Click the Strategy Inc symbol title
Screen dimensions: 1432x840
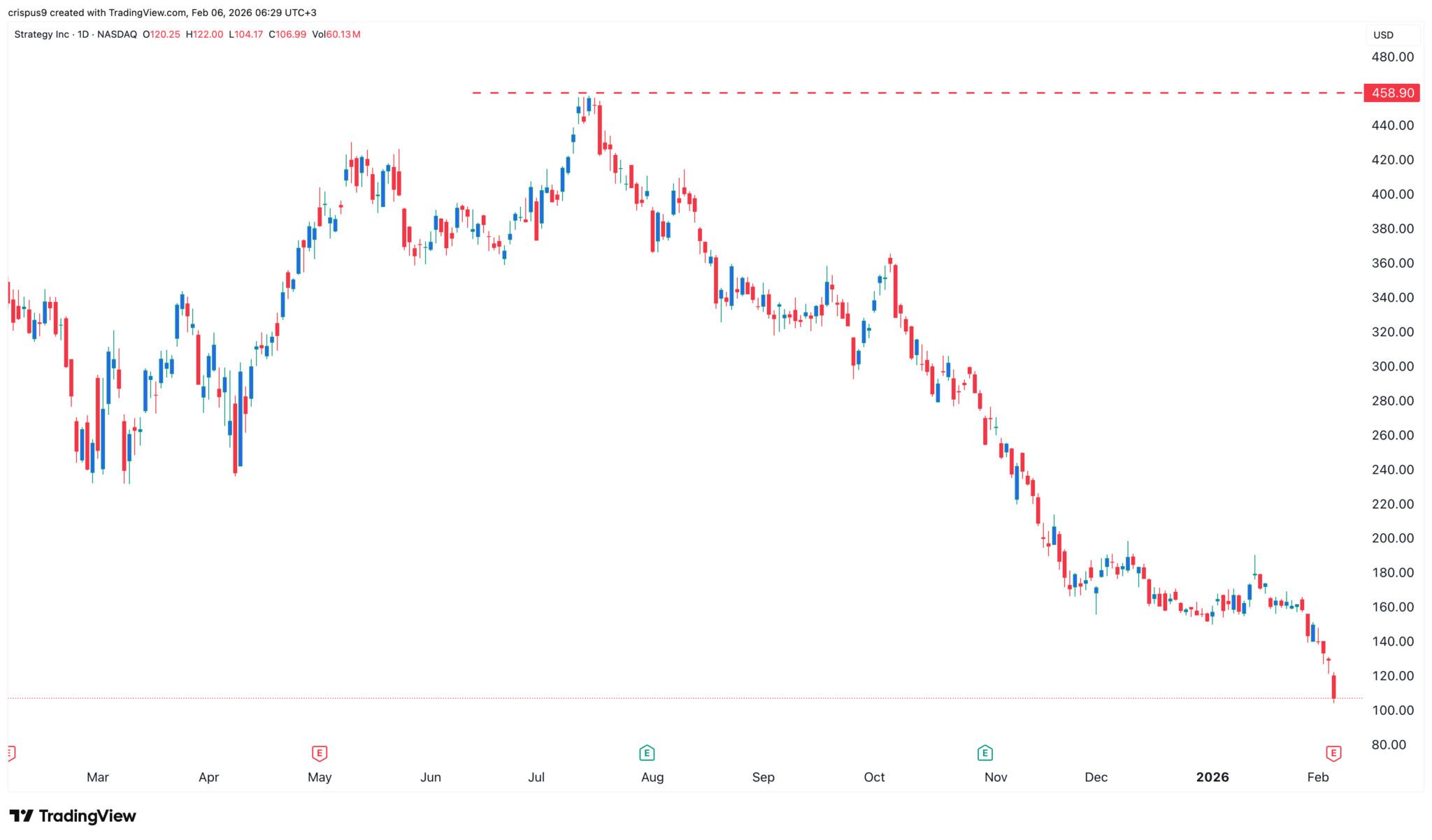click(x=41, y=34)
